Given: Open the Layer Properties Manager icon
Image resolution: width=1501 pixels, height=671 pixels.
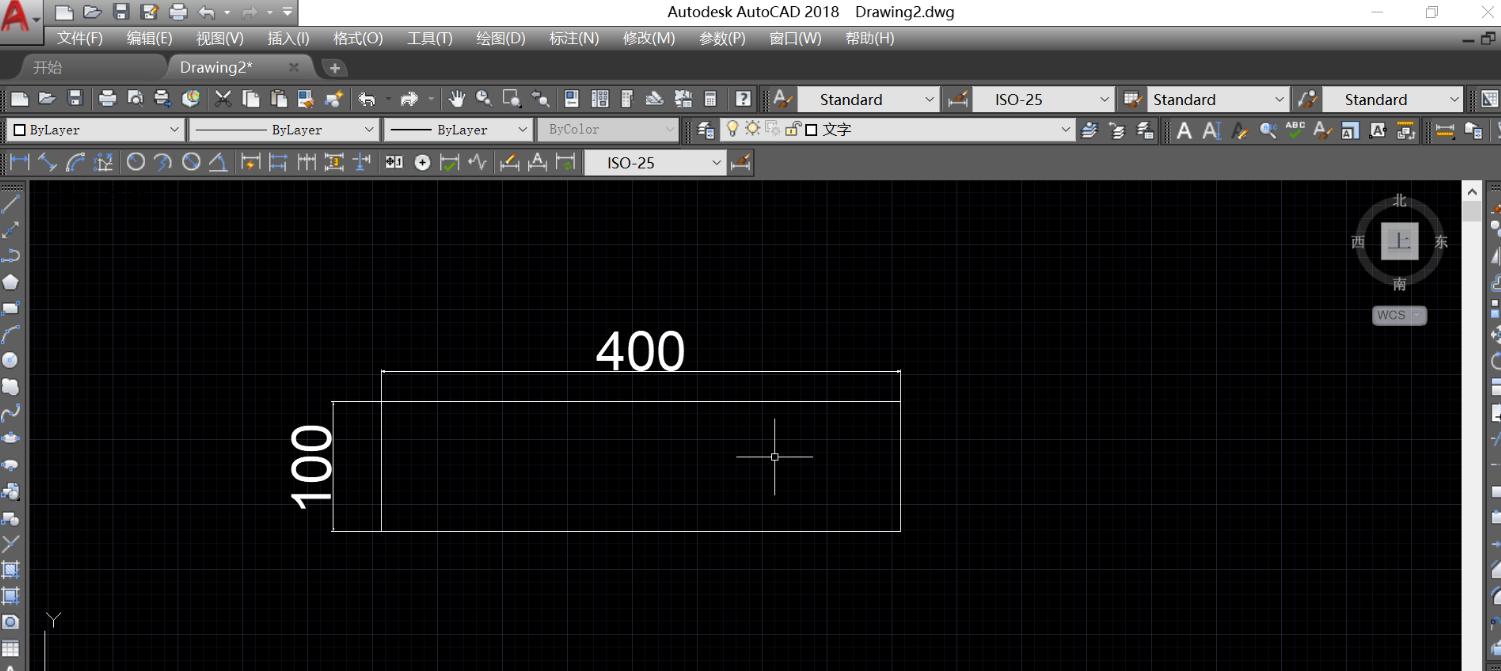Looking at the screenshot, I should pos(706,130).
